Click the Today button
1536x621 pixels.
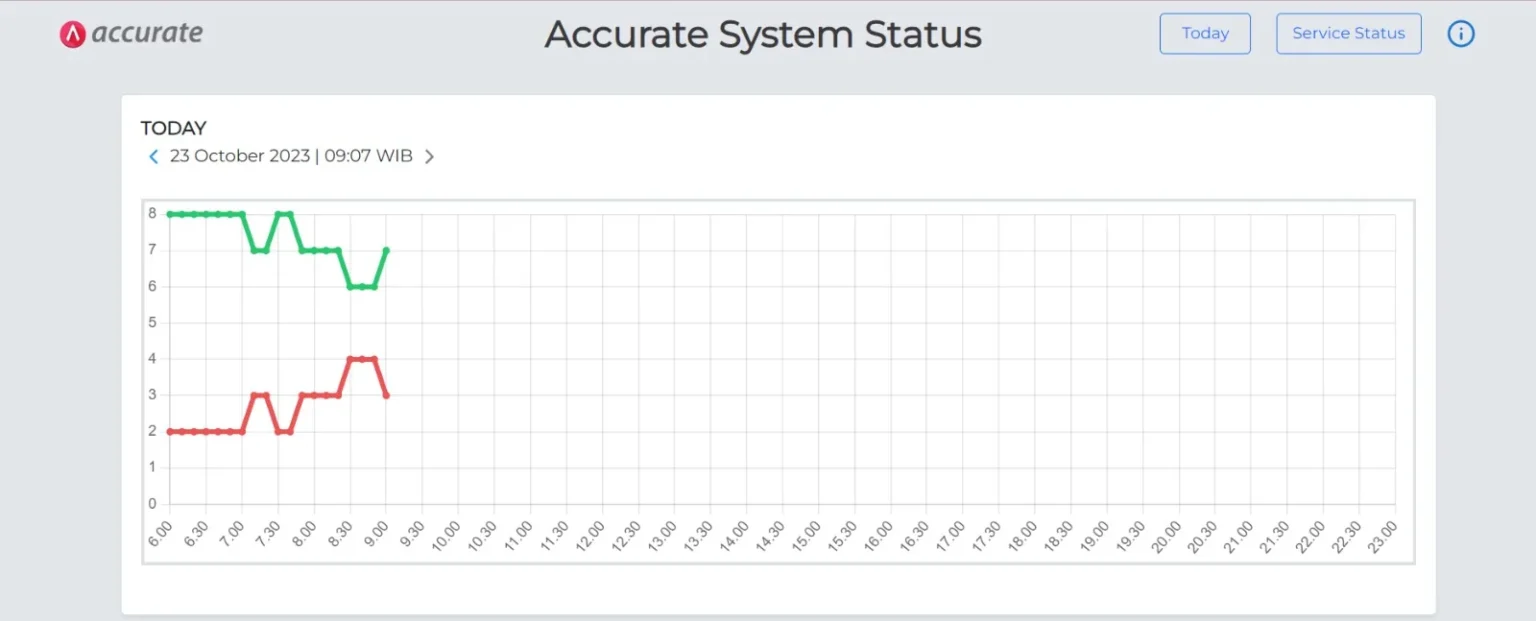[1205, 33]
